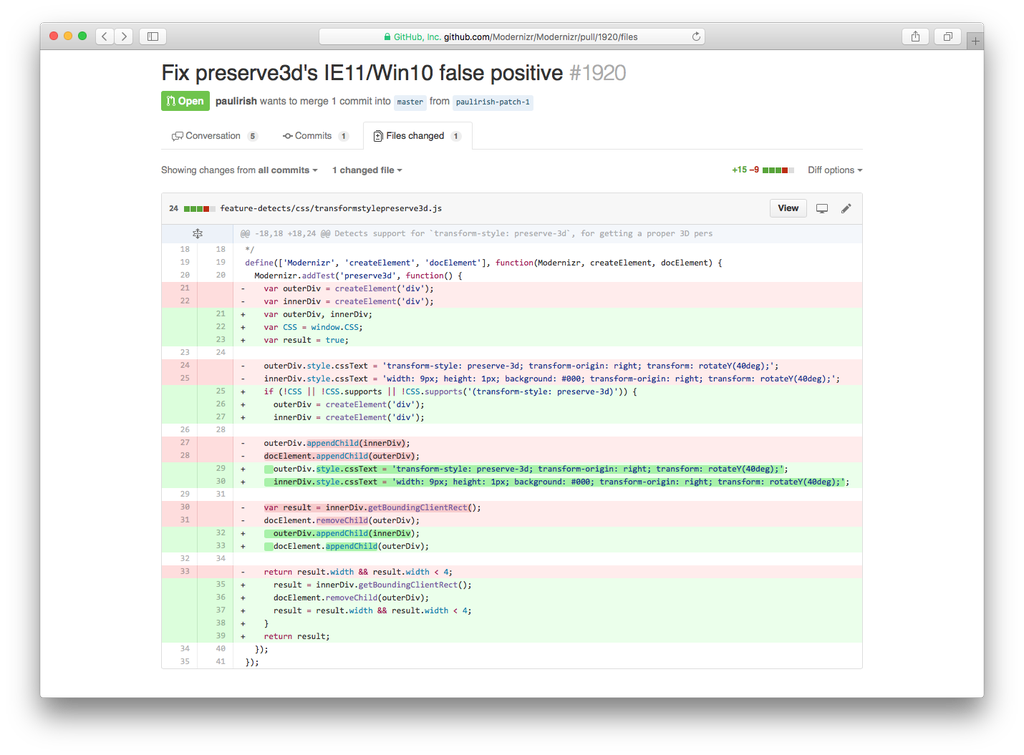Click the 'return result;' added line
1024x755 pixels.
pyautogui.click(x=547, y=636)
